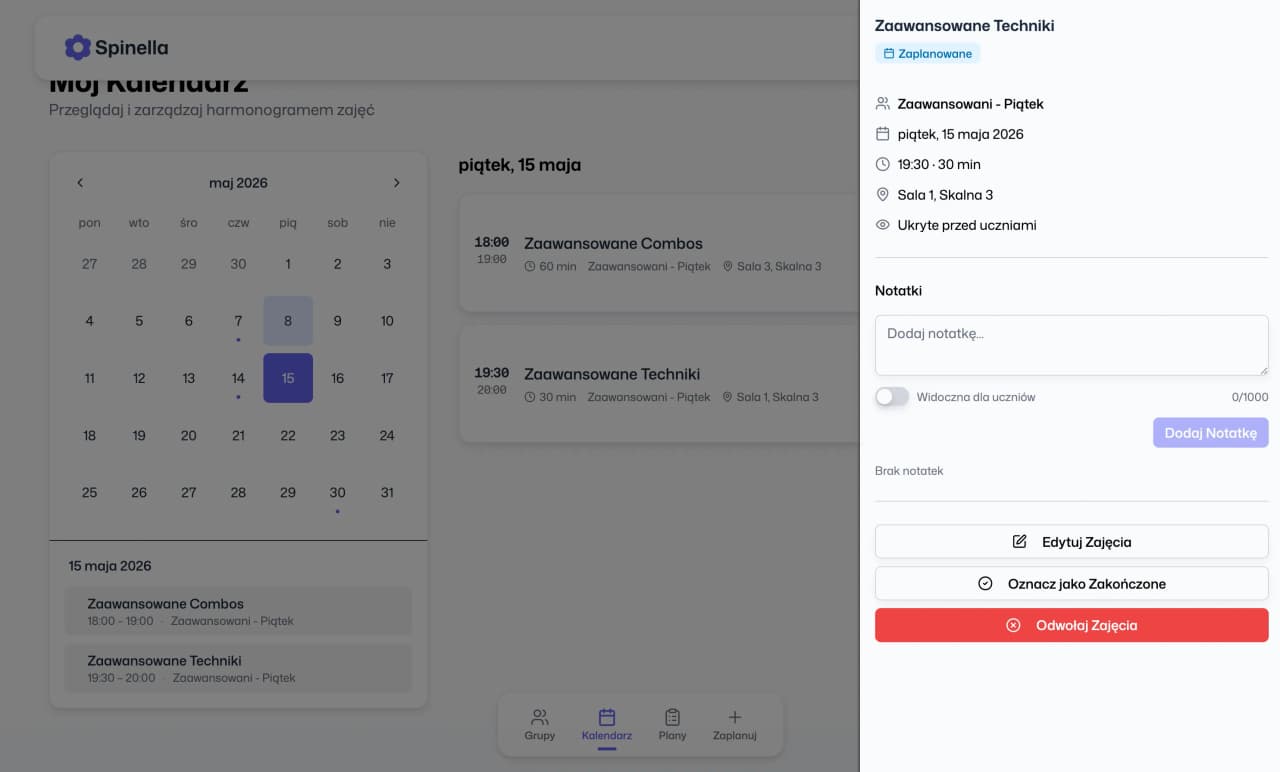Open Zaplanuj tab with plus icon
This screenshot has height=772, width=1280.
735,725
